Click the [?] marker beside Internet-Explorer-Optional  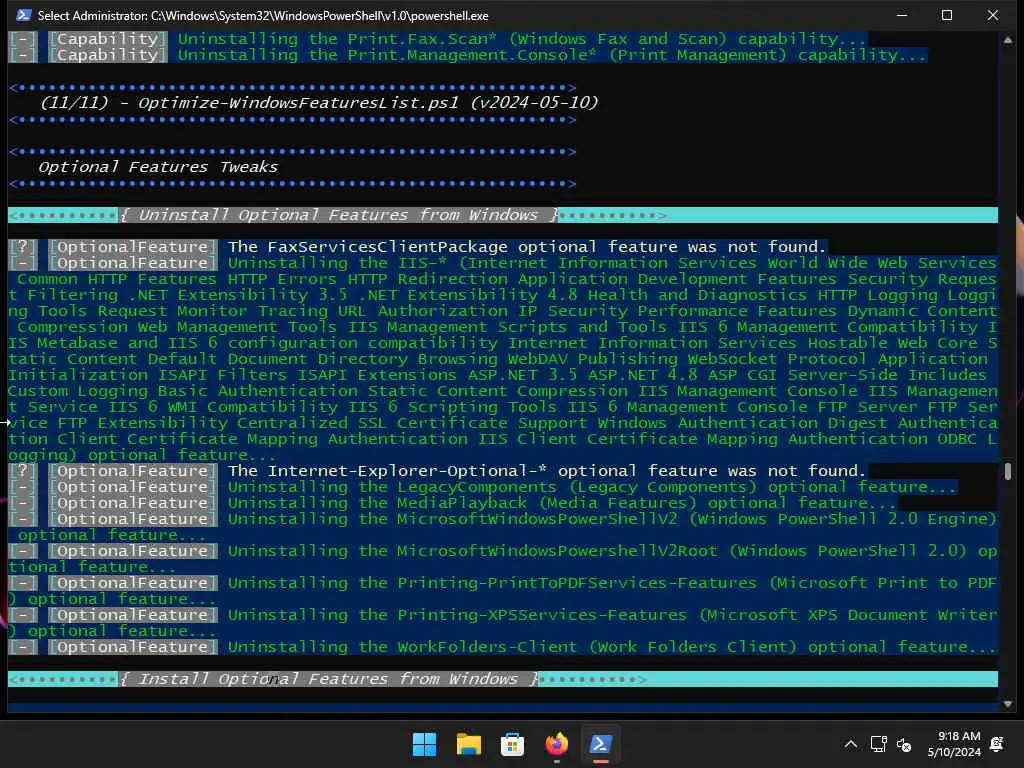(23, 471)
